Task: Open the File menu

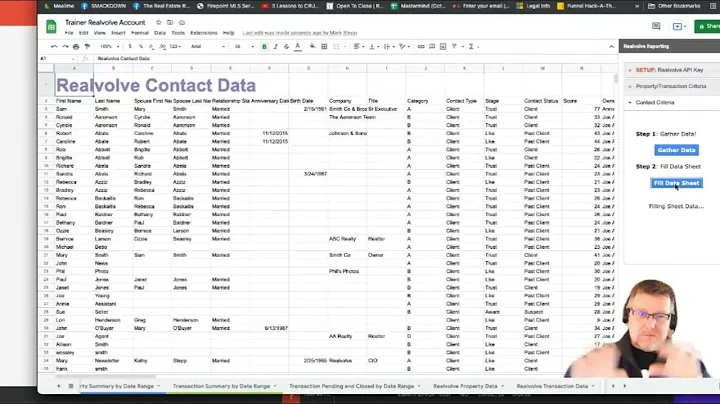Action: 69,33
